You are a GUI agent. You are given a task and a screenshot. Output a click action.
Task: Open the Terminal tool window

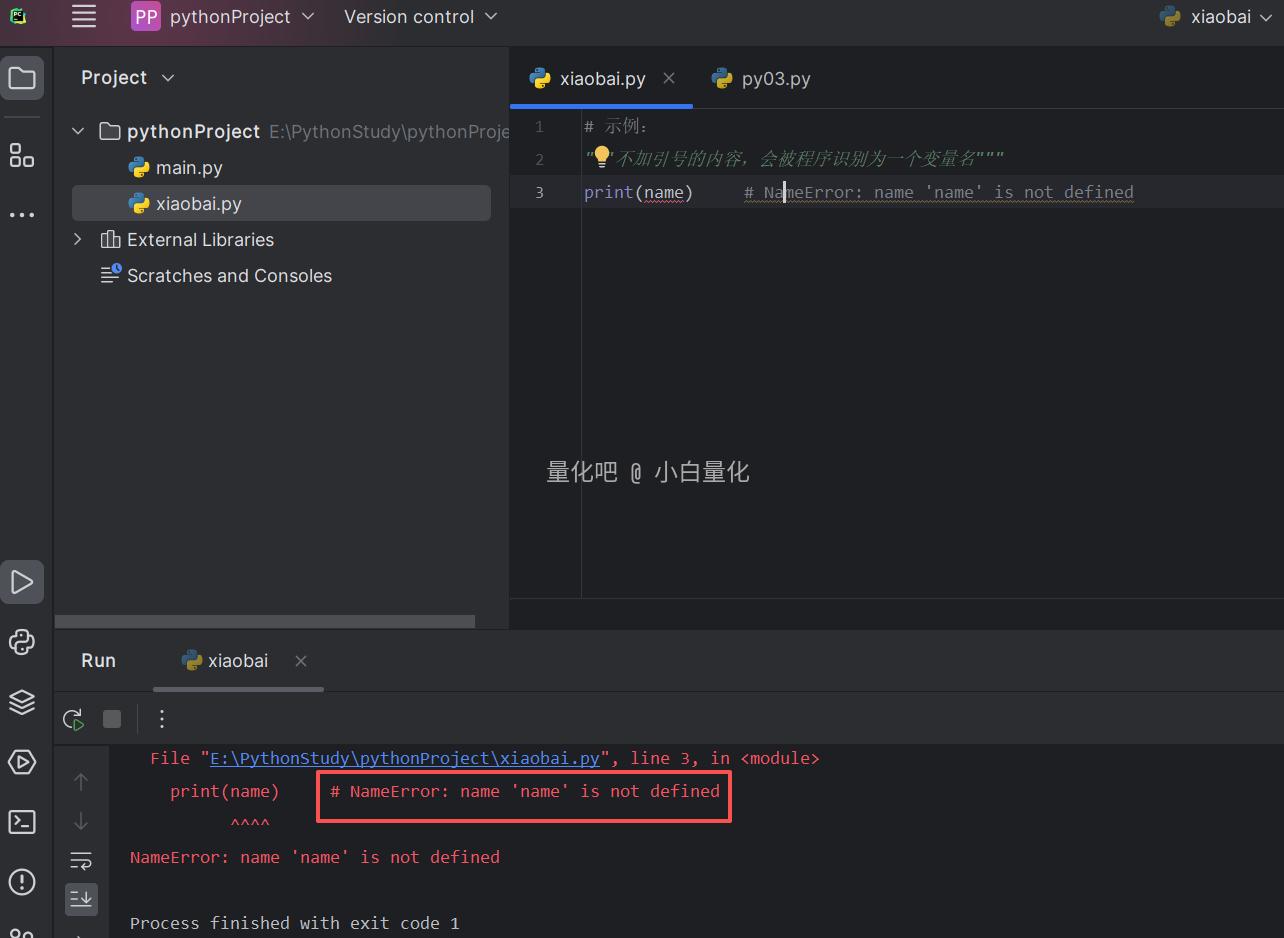pyautogui.click(x=22, y=822)
